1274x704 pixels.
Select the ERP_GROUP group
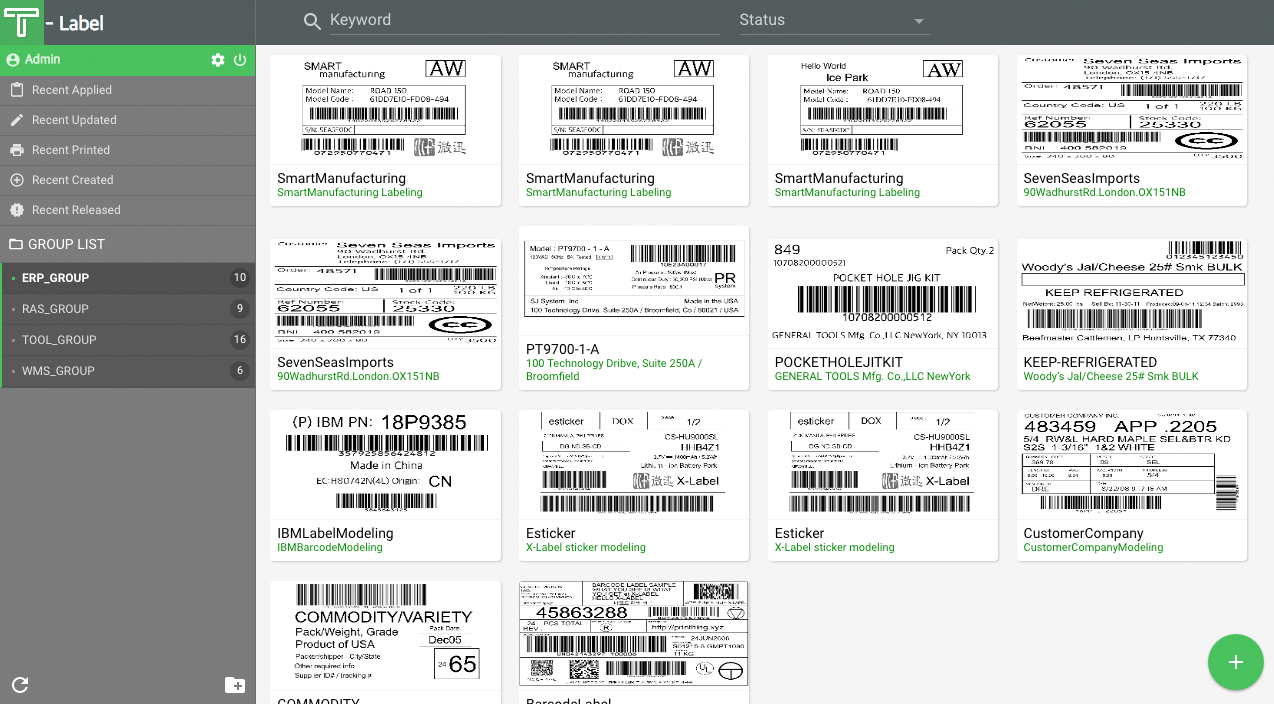click(x=128, y=278)
